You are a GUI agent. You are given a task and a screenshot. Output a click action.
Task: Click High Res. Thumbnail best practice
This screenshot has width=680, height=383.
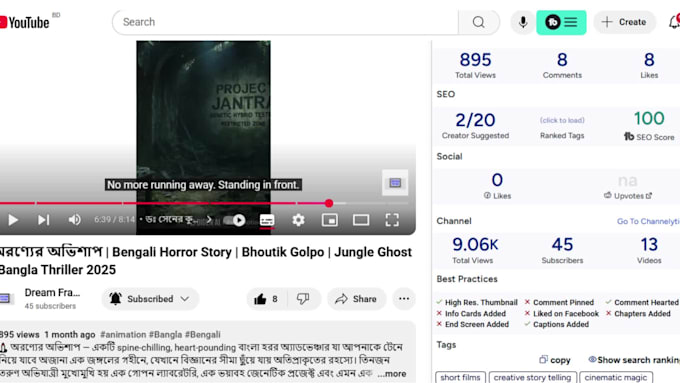[x=477, y=302]
